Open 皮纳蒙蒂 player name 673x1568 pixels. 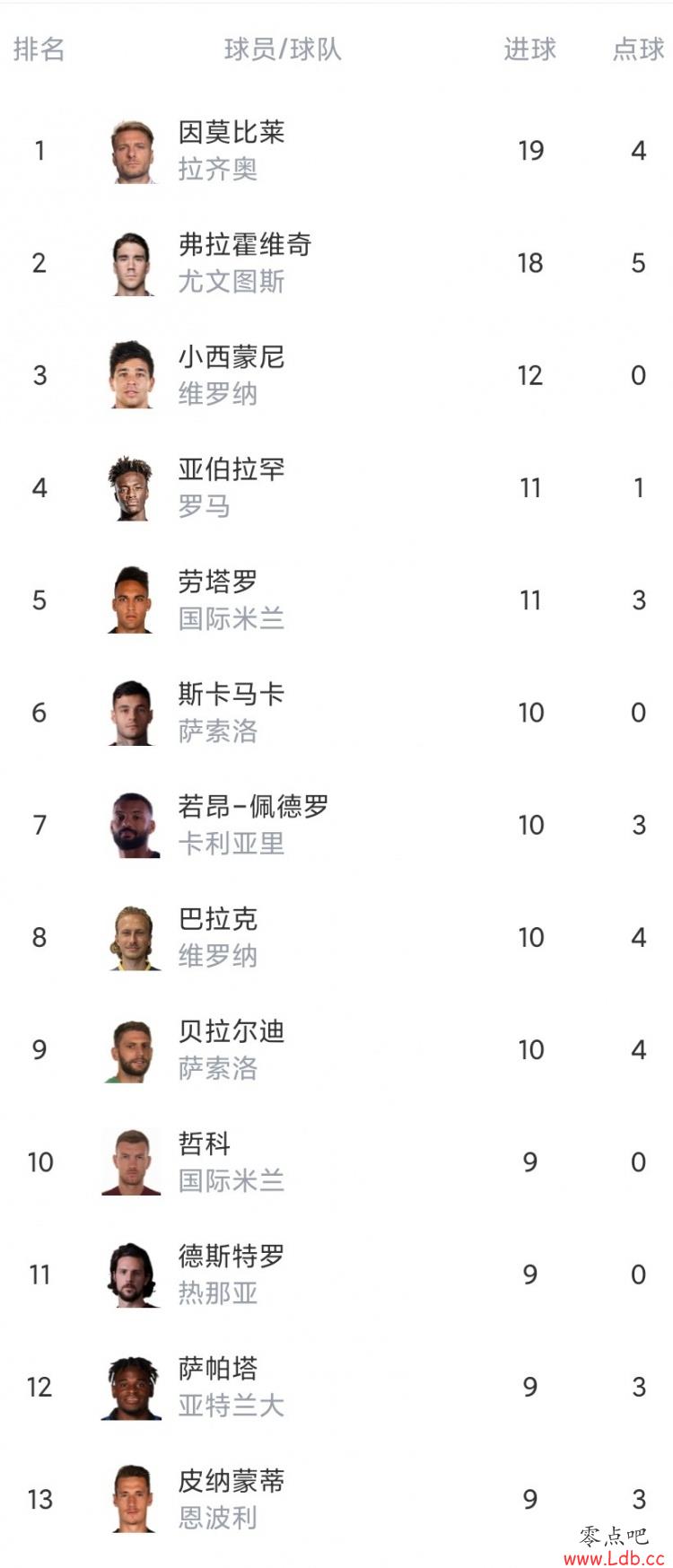pyautogui.click(x=232, y=1482)
